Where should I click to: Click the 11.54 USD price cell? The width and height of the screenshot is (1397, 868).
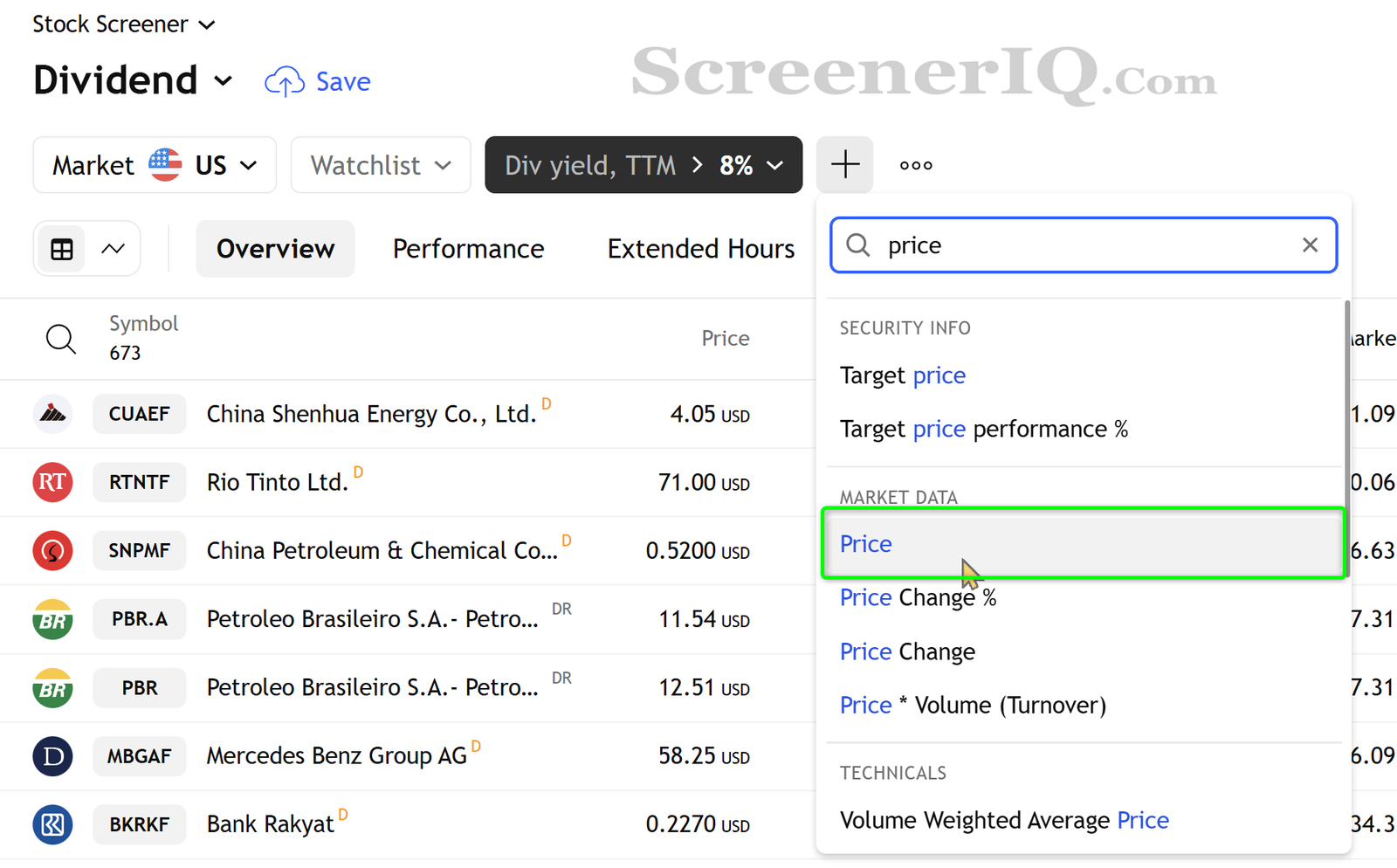click(x=704, y=619)
